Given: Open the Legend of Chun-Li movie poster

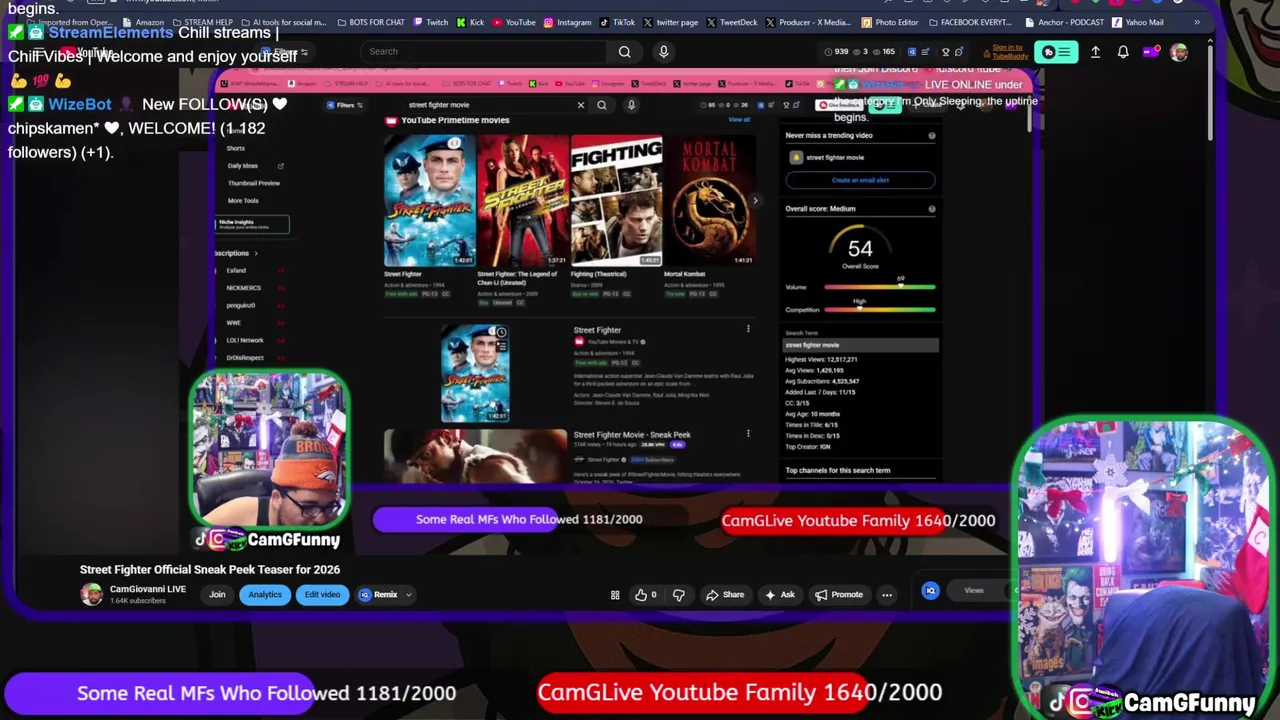Looking at the screenshot, I should pos(523,199).
